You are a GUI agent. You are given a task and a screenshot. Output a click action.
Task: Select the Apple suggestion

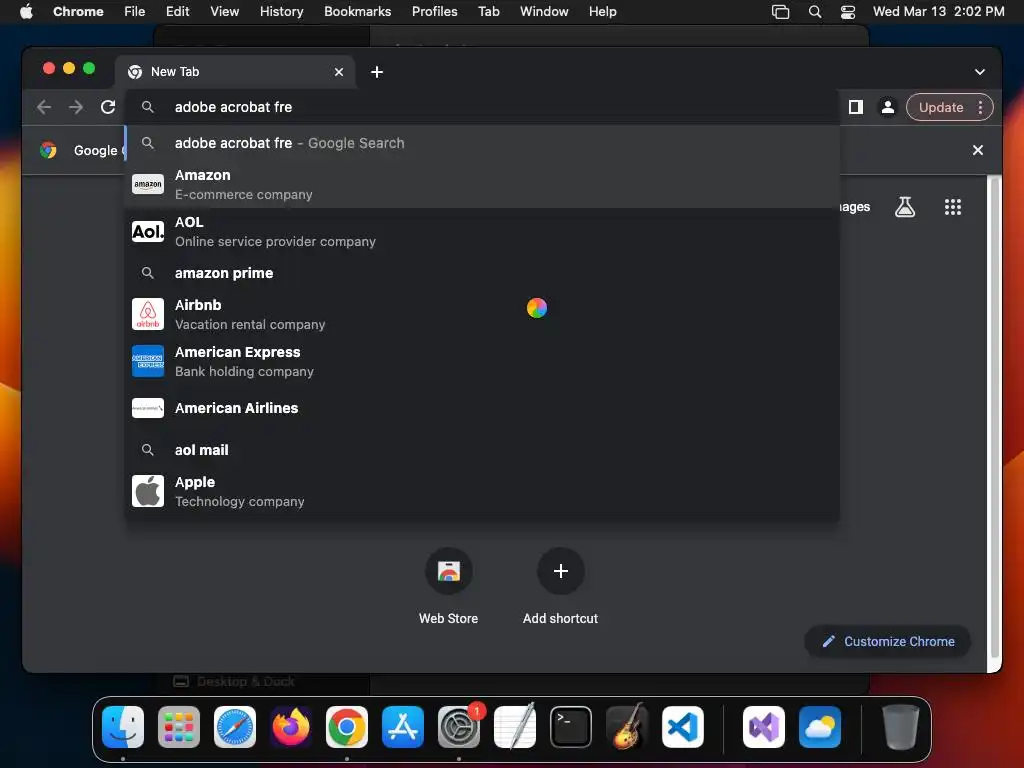pyautogui.click(x=482, y=492)
